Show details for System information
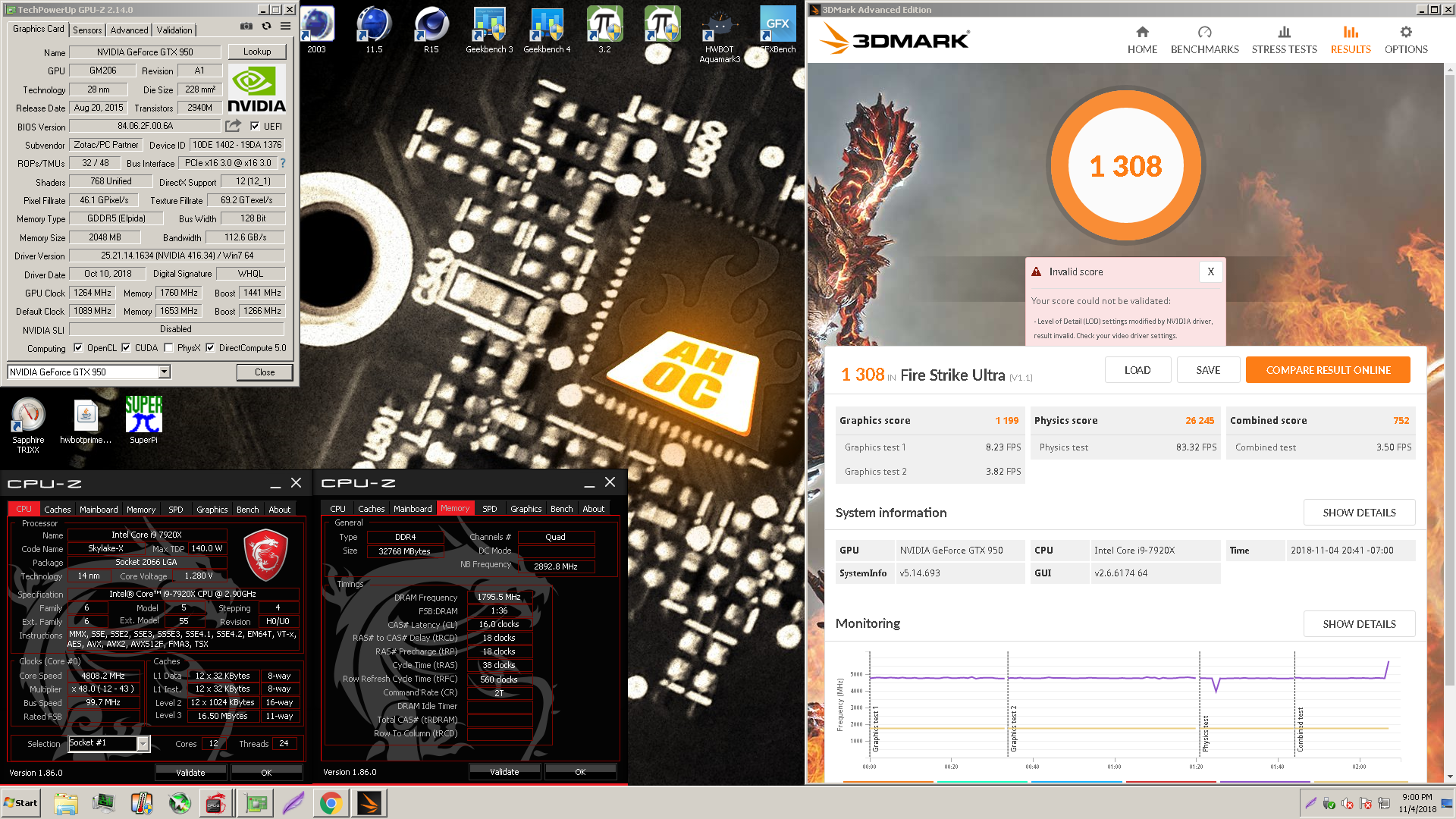This screenshot has width=1456, height=819. click(1359, 513)
